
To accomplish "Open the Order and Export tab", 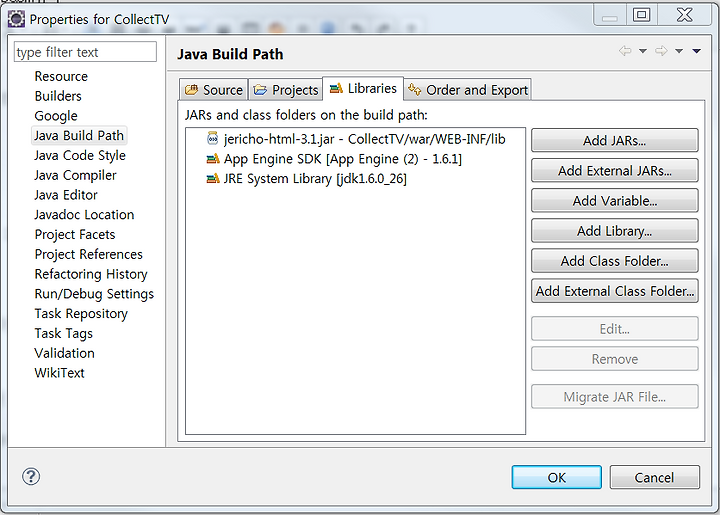I will [468, 90].
